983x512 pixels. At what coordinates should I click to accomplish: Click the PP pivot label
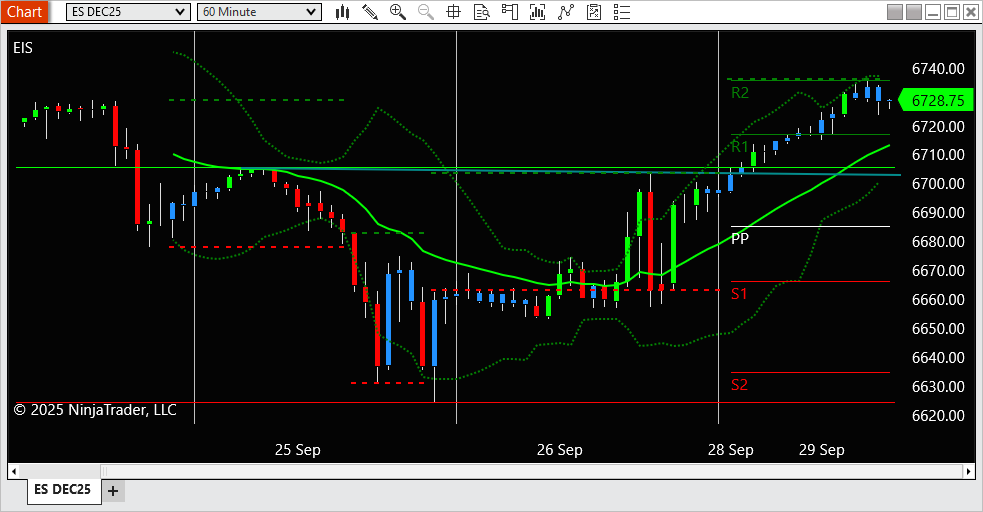pos(740,239)
